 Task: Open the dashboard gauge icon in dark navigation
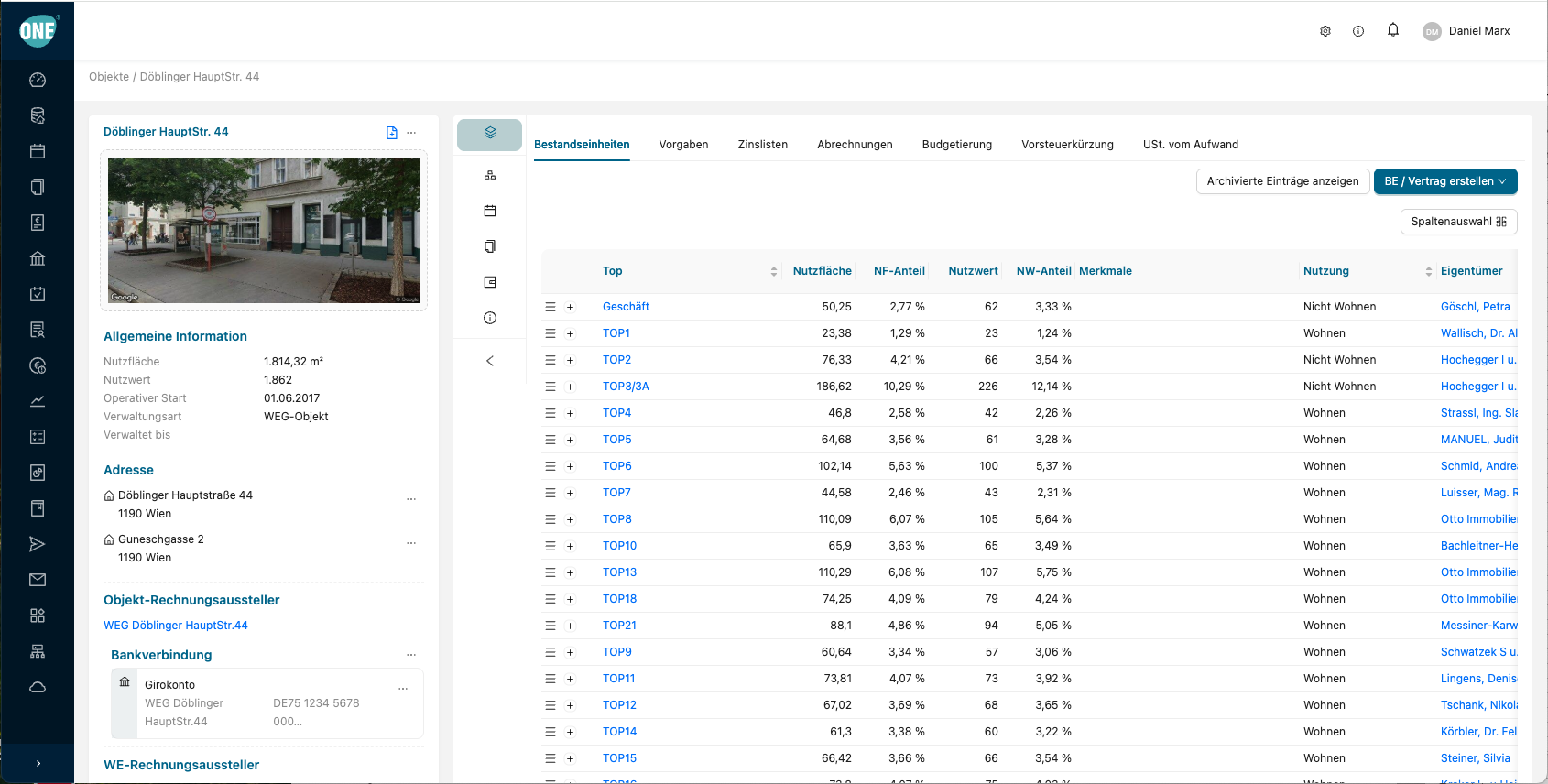38,80
